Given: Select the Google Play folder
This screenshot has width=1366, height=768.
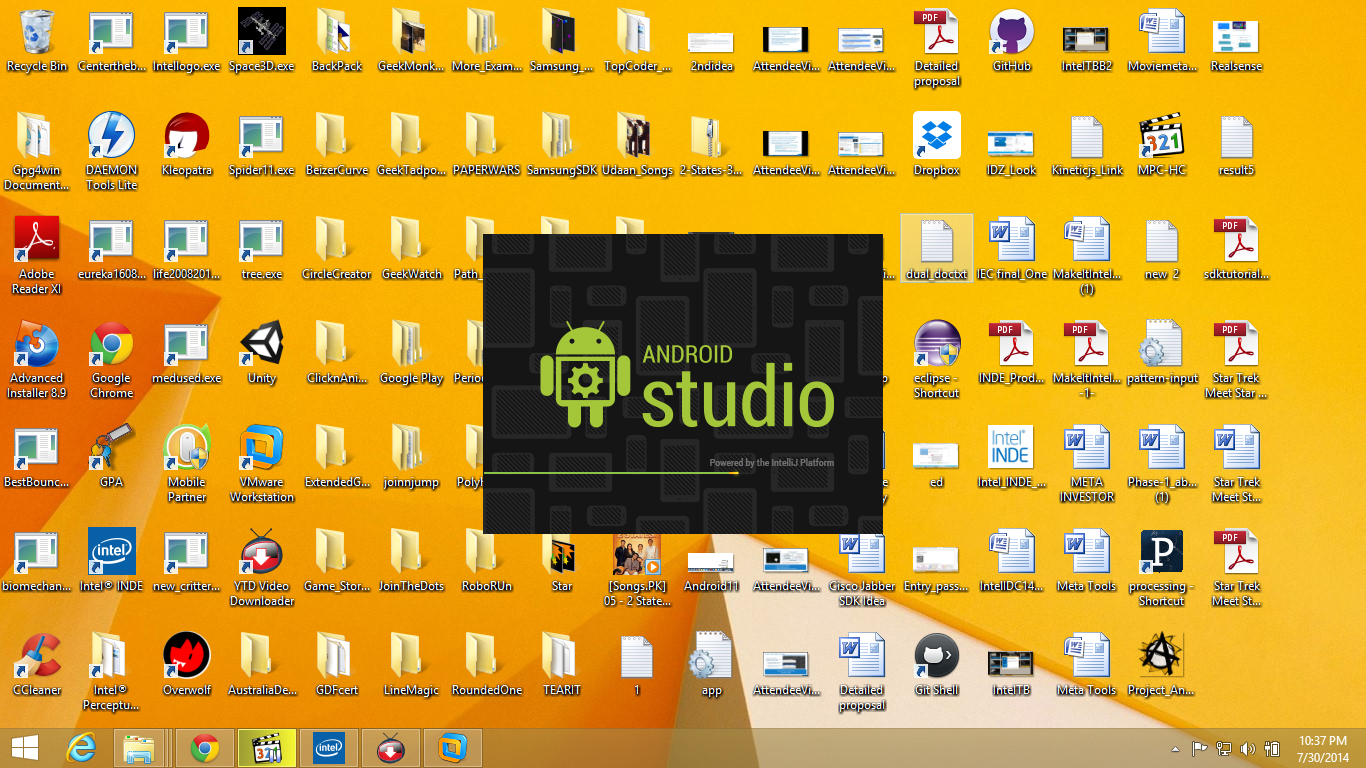Looking at the screenshot, I should pos(412,353).
